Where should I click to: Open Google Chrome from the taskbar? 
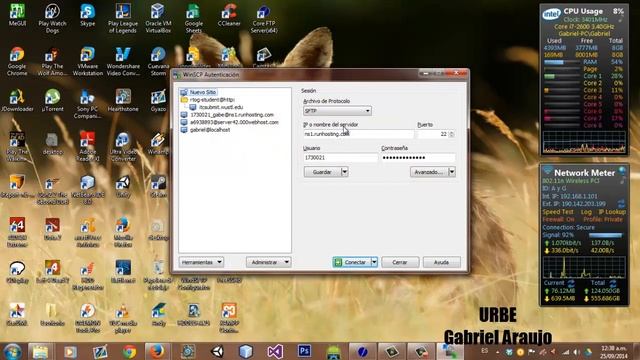pyautogui.click(x=129, y=351)
